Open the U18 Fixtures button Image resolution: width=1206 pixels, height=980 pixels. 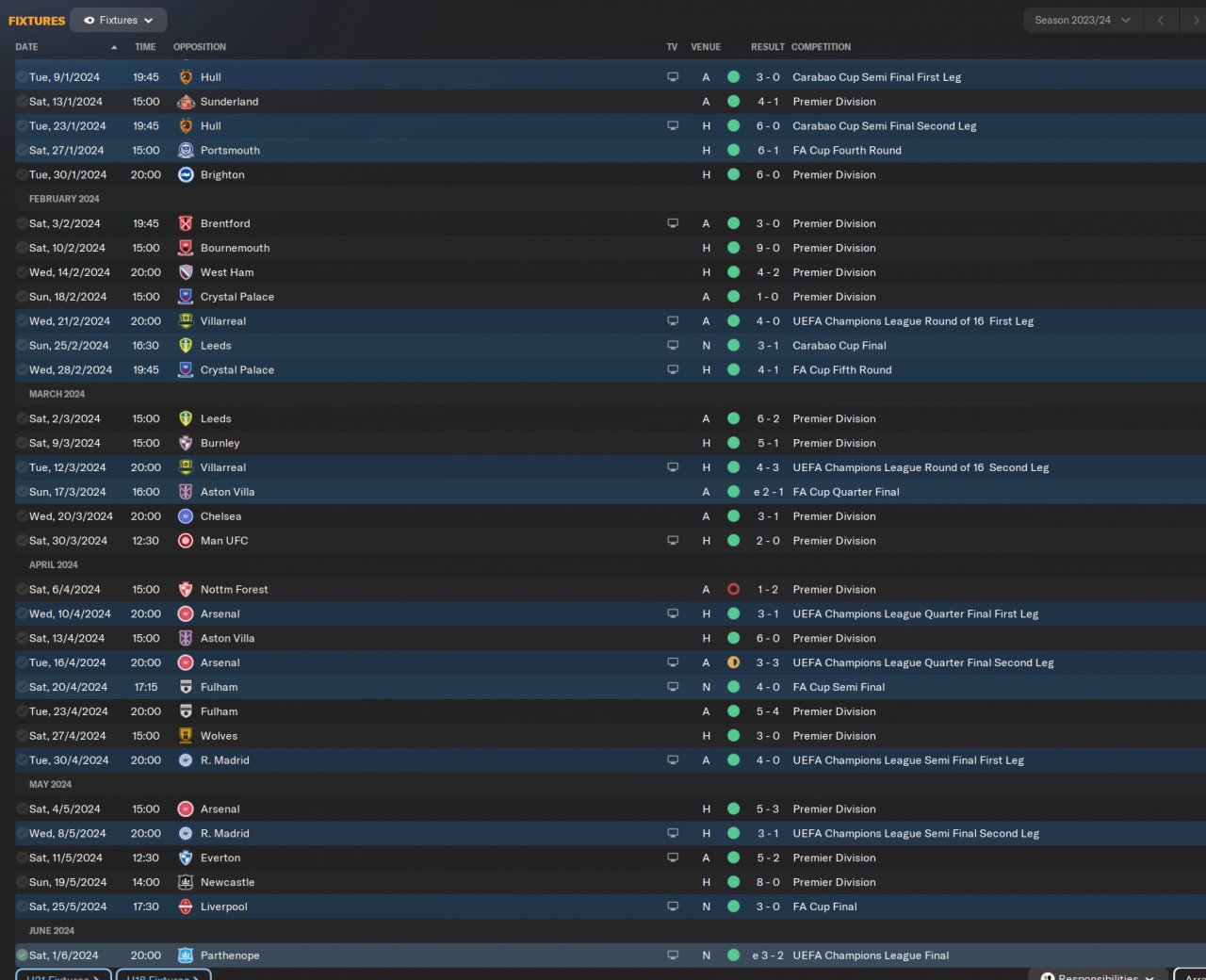coord(164,975)
